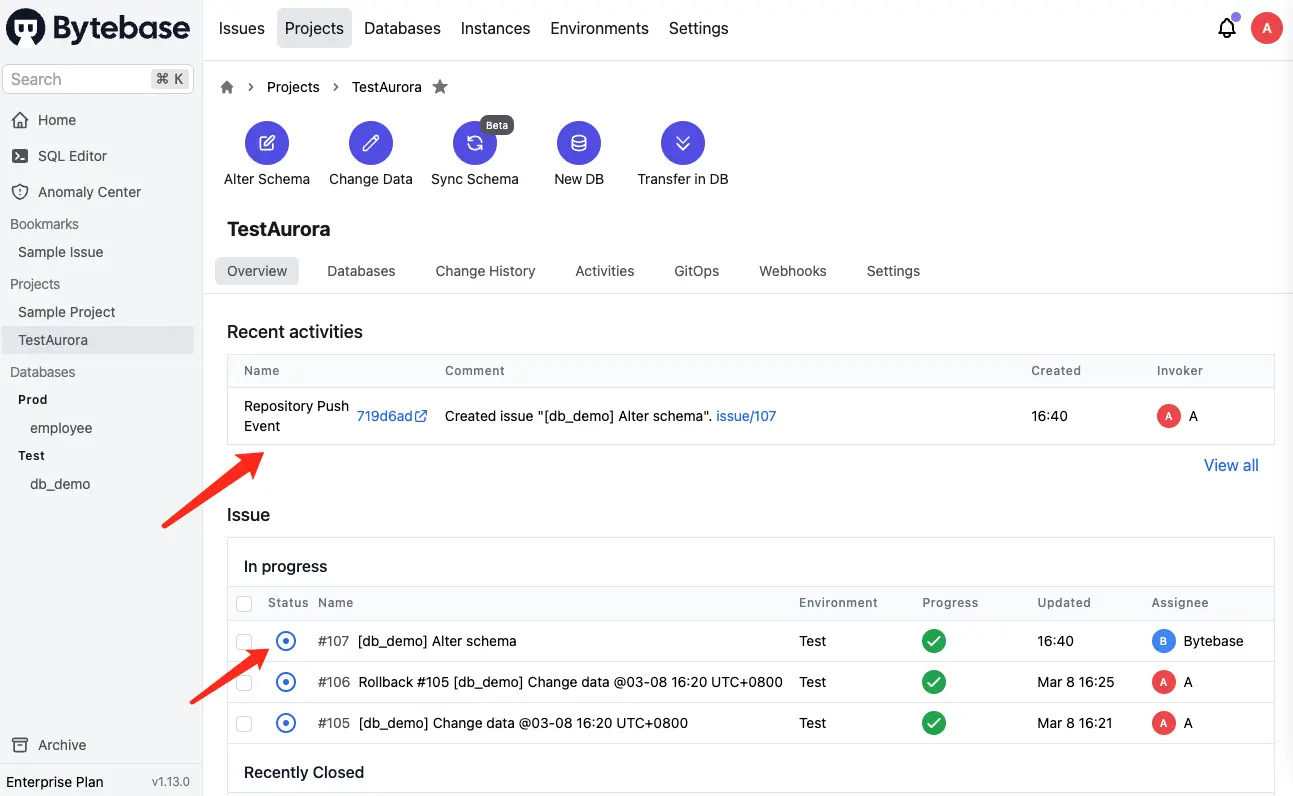Switch to the Change History tab
1293x796 pixels.
(x=485, y=271)
